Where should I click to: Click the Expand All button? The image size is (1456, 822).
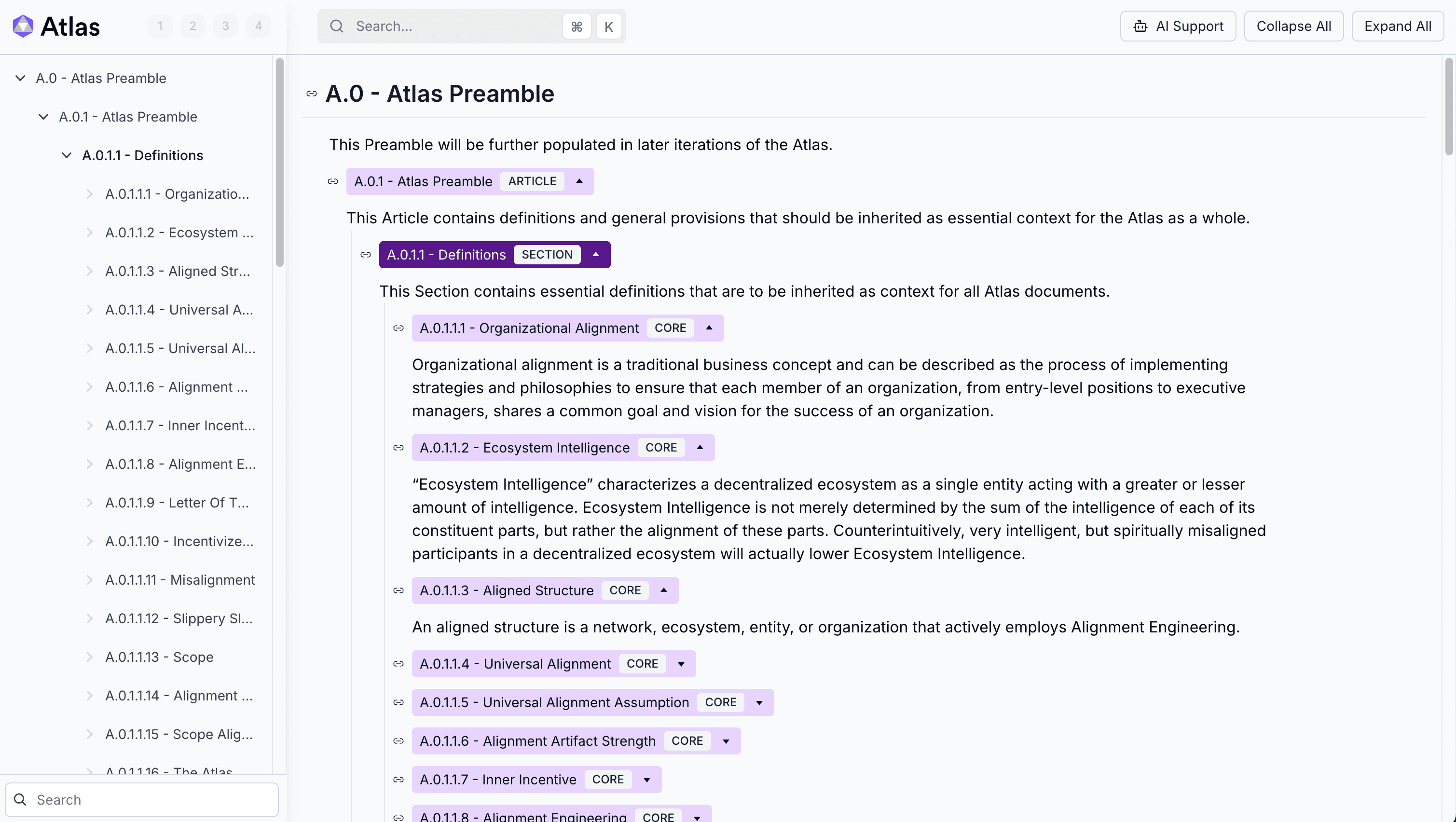point(1397,26)
